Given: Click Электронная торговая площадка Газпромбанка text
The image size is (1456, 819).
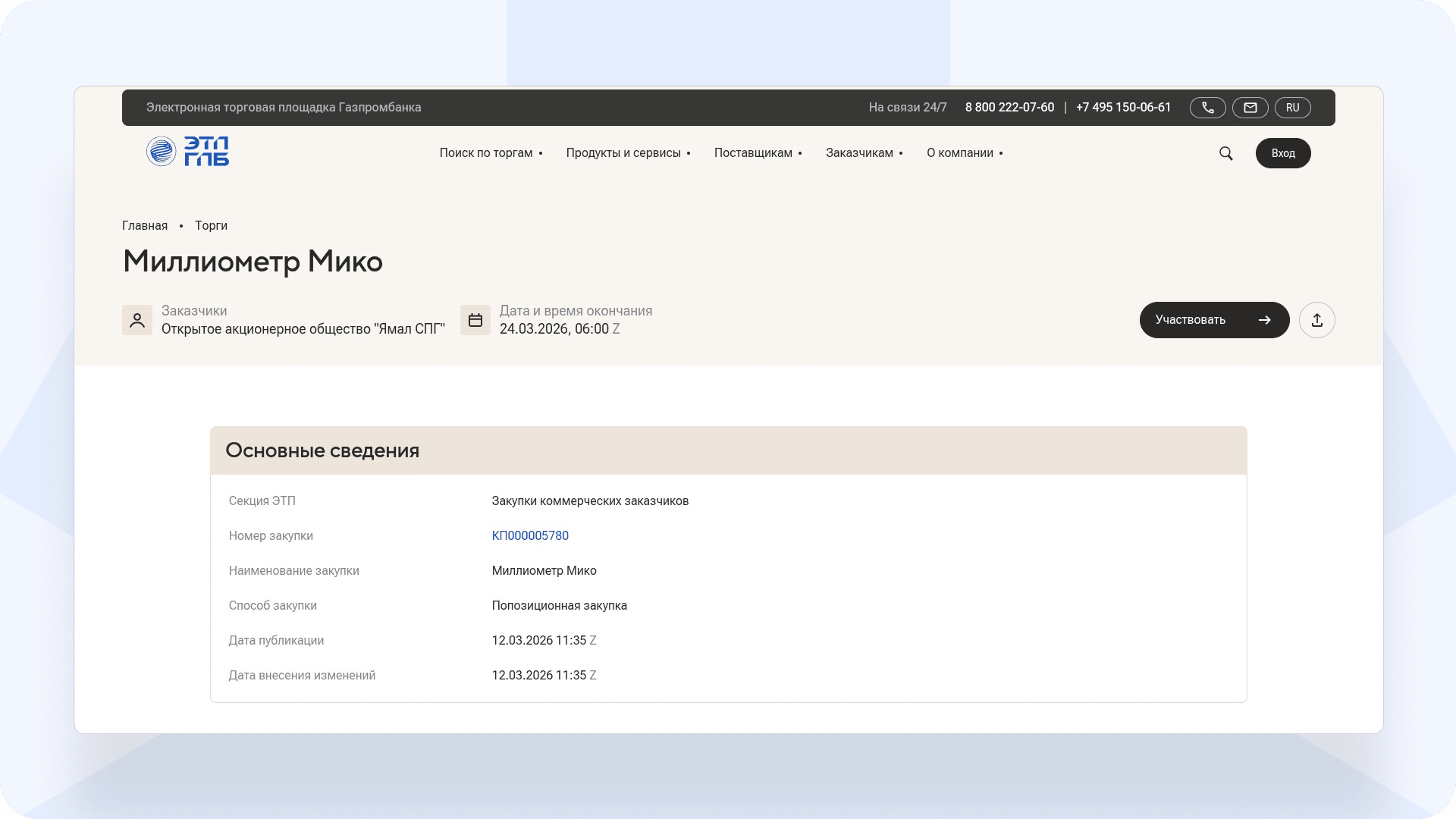Looking at the screenshot, I should (x=284, y=108).
